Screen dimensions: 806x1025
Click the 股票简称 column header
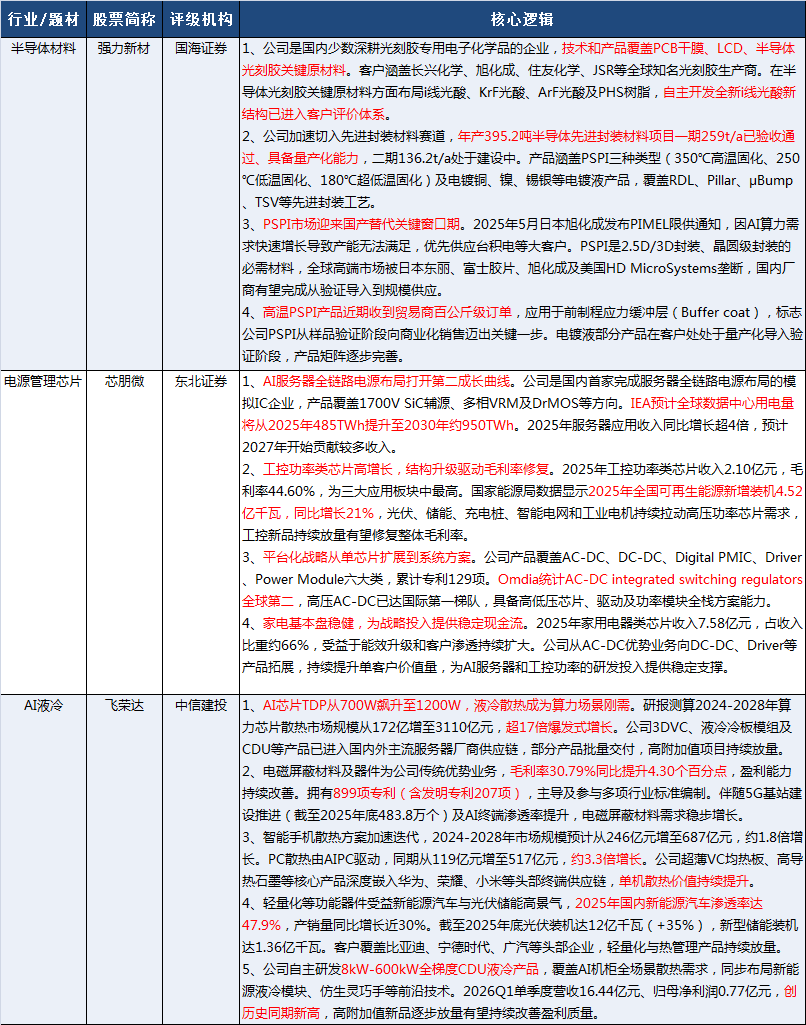point(124,19)
